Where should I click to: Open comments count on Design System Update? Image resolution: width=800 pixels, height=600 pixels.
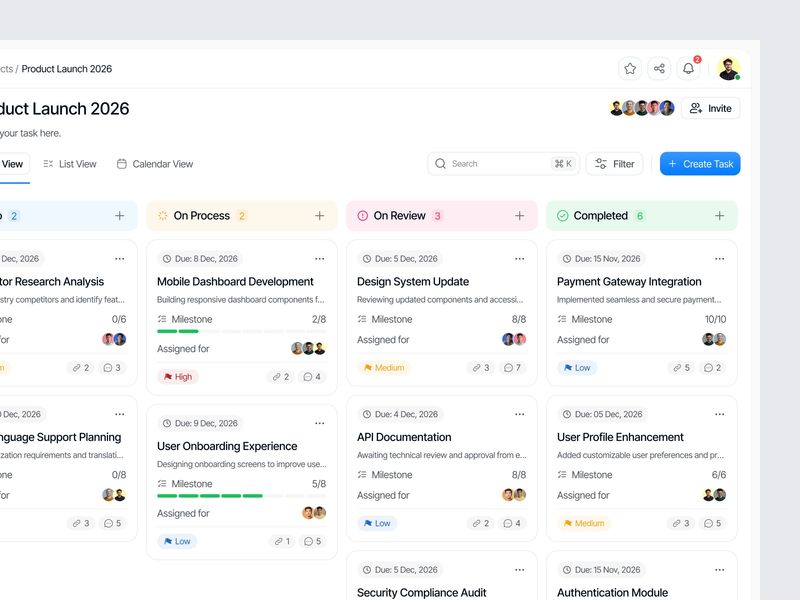pyautogui.click(x=512, y=368)
